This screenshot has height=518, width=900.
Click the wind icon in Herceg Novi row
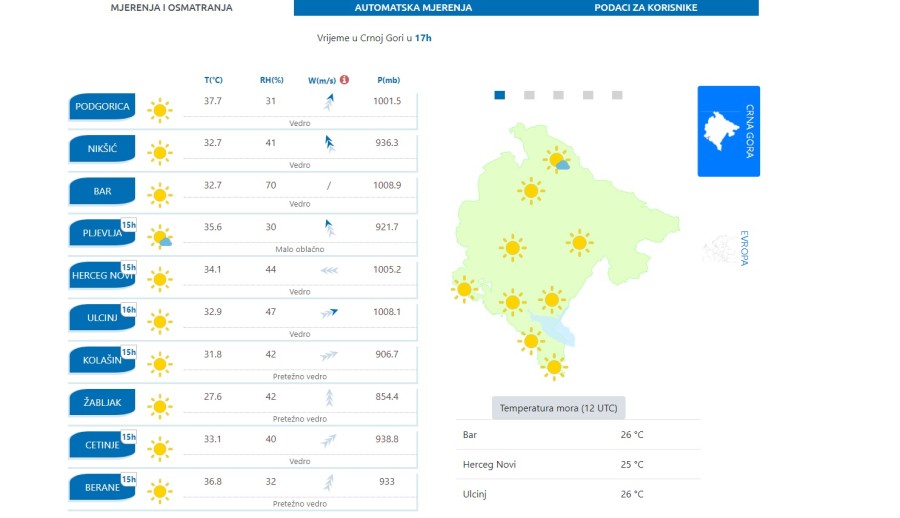point(328,270)
